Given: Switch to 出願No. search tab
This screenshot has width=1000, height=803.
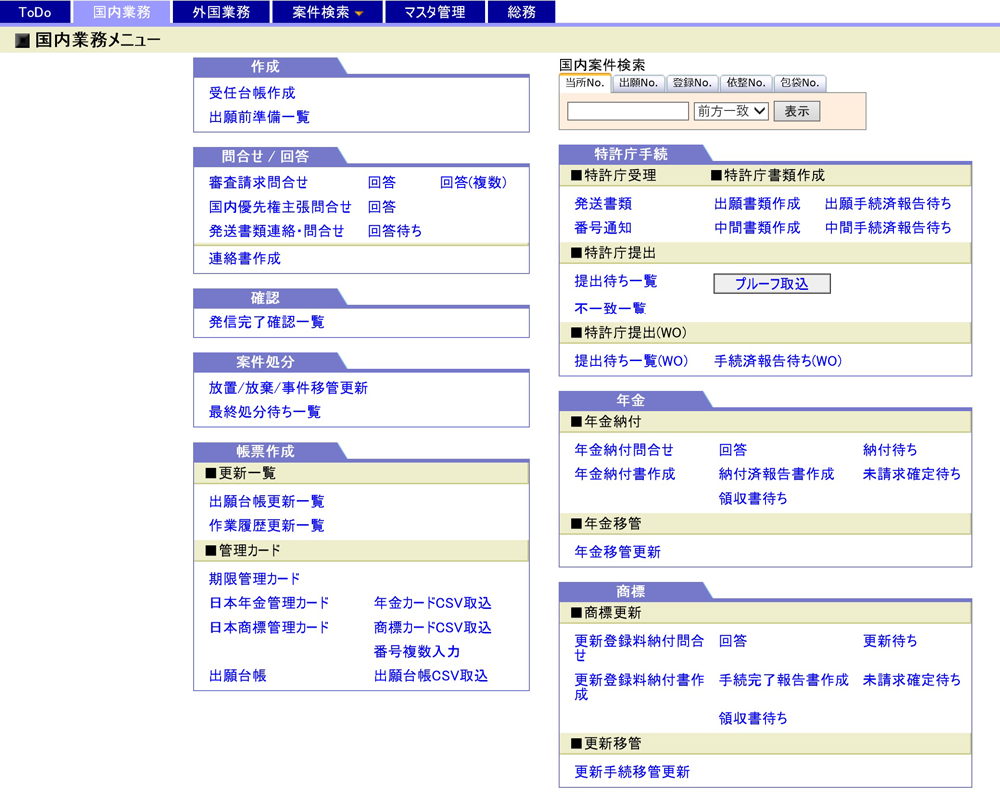Looking at the screenshot, I should (638, 83).
